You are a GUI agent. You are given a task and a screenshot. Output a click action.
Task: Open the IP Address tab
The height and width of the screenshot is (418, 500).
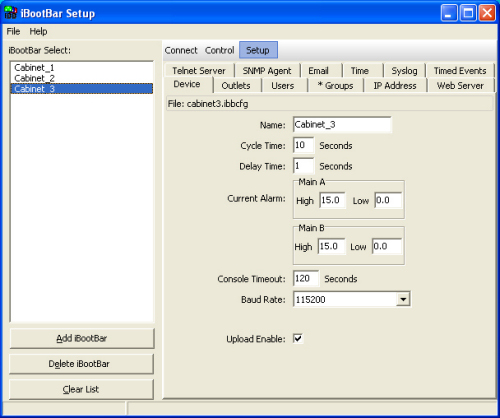tap(395, 86)
